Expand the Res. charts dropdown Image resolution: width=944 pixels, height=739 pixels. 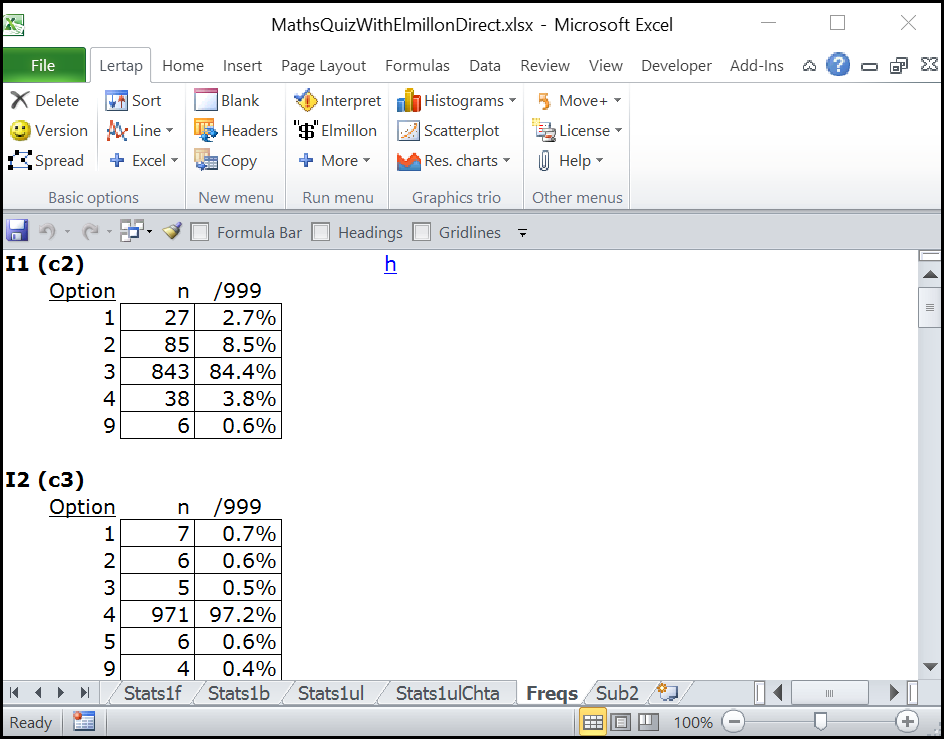506,160
